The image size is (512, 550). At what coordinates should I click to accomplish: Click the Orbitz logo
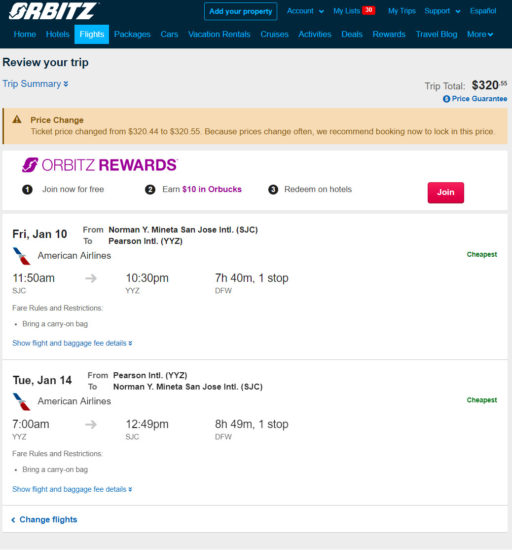click(x=53, y=11)
